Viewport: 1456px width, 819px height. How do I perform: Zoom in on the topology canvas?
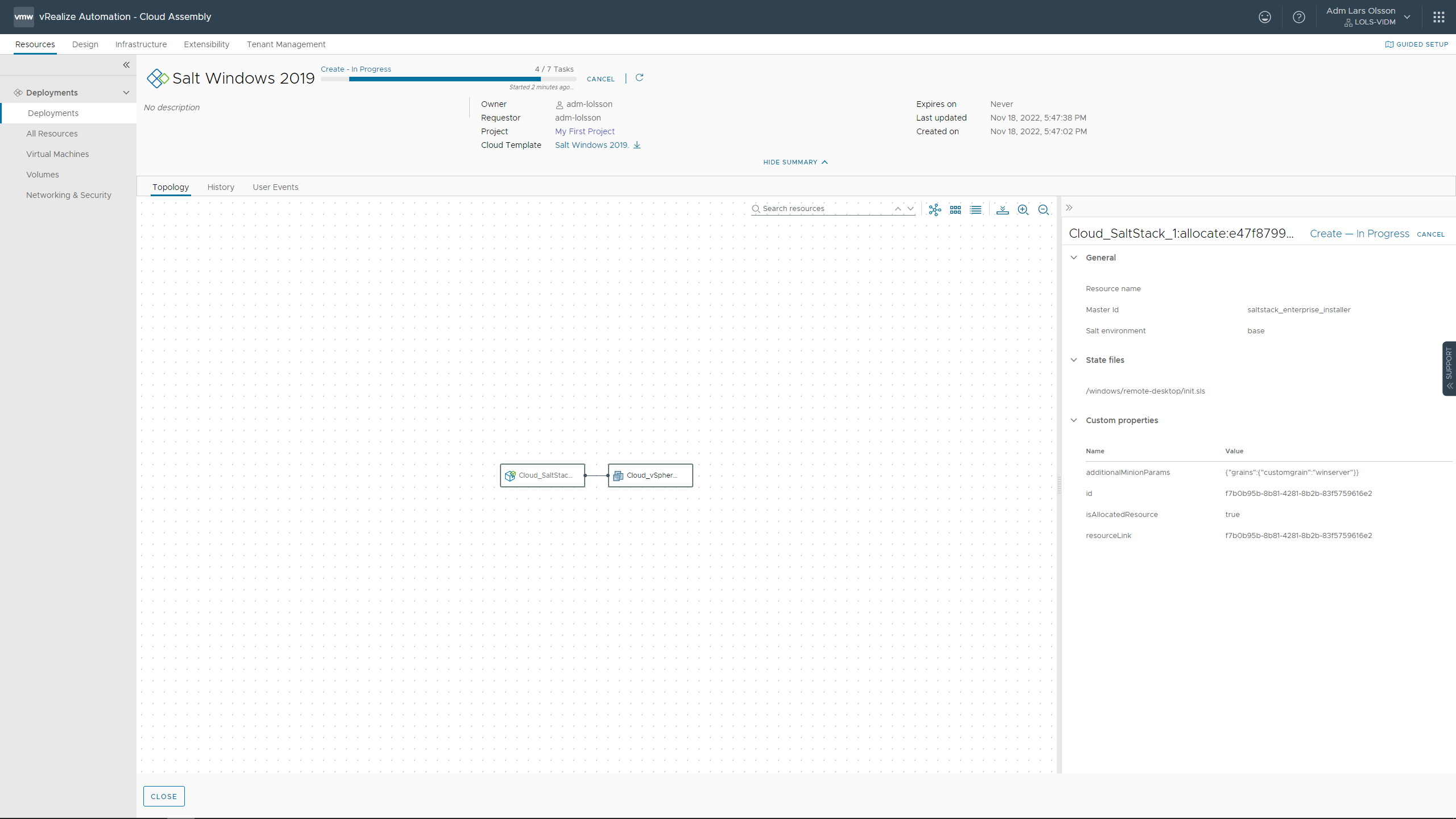pyautogui.click(x=1023, y=209)
